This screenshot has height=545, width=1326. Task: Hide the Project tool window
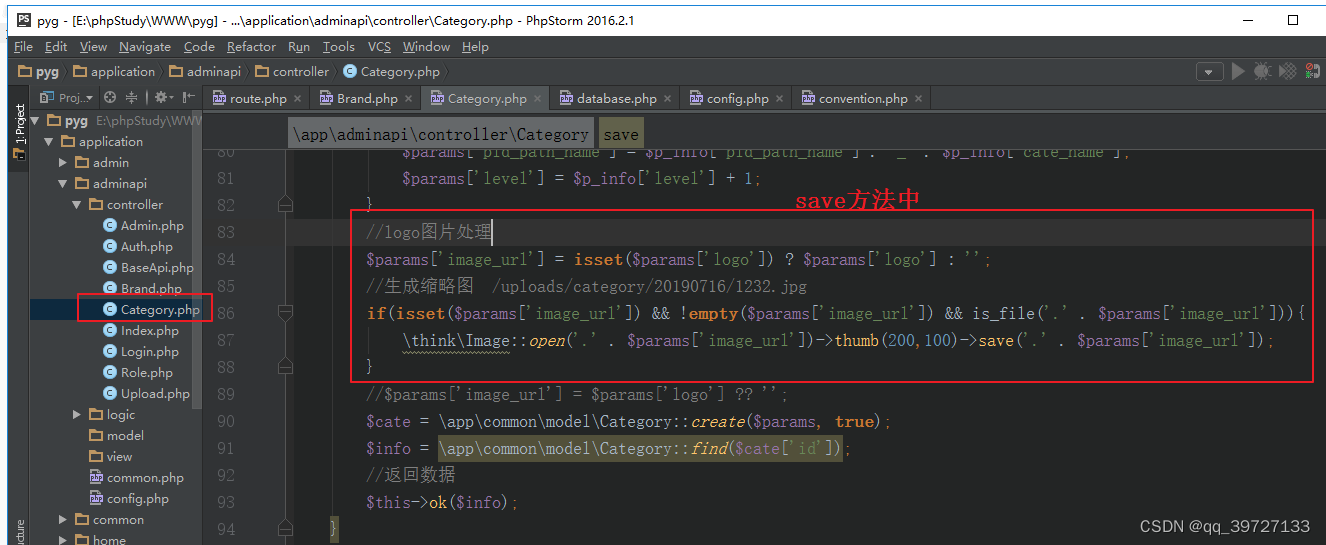click(x=189, y=97)
